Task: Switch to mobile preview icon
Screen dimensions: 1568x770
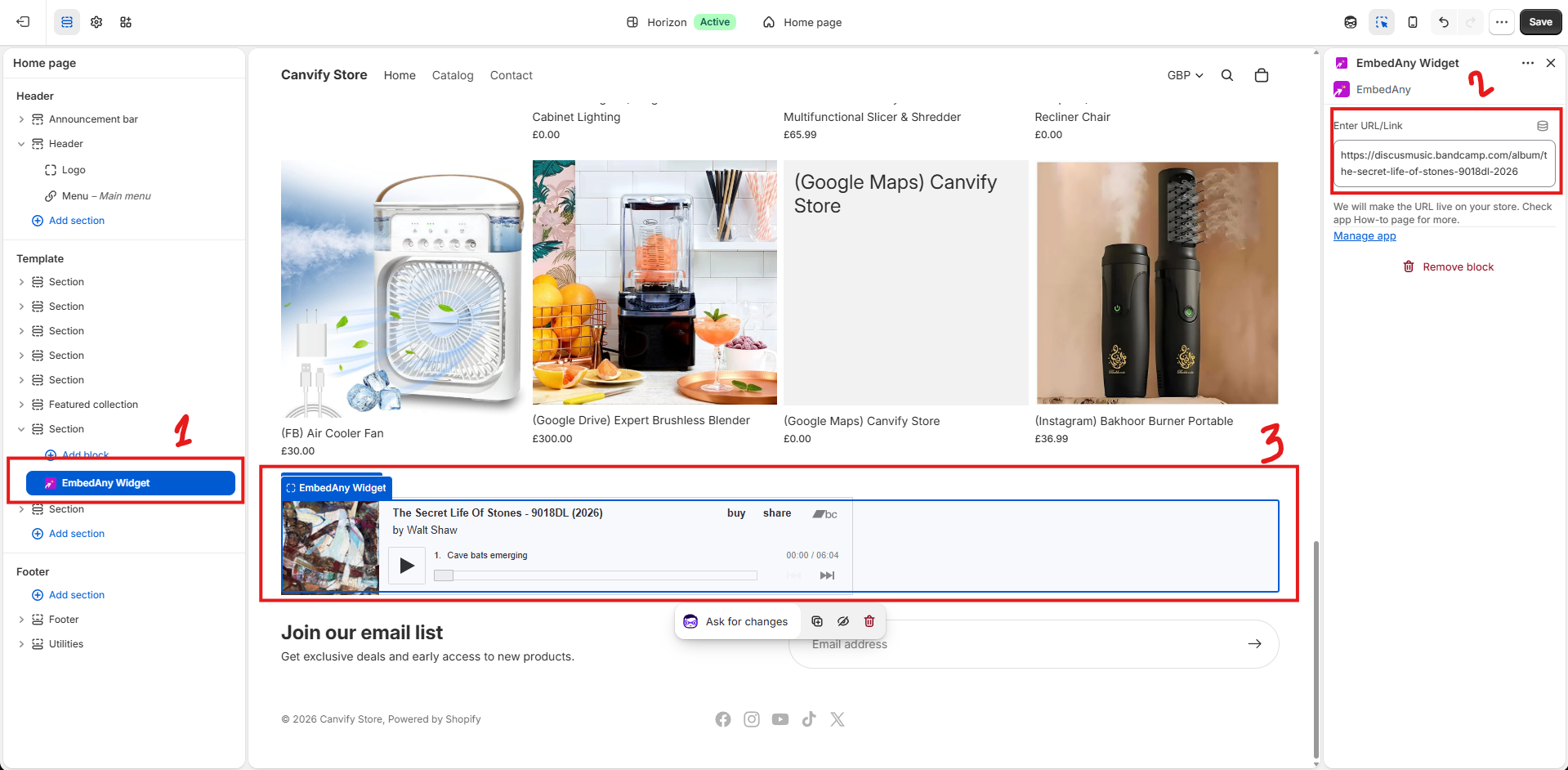Action: point(1413,22)
